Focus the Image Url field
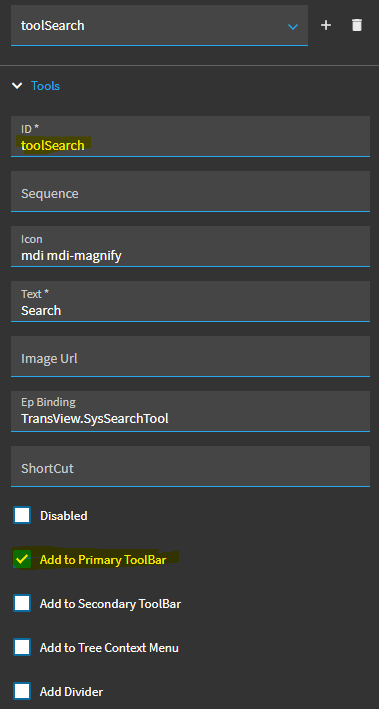The width and height of the screenshot is (379, 709). tap(190, 357)
